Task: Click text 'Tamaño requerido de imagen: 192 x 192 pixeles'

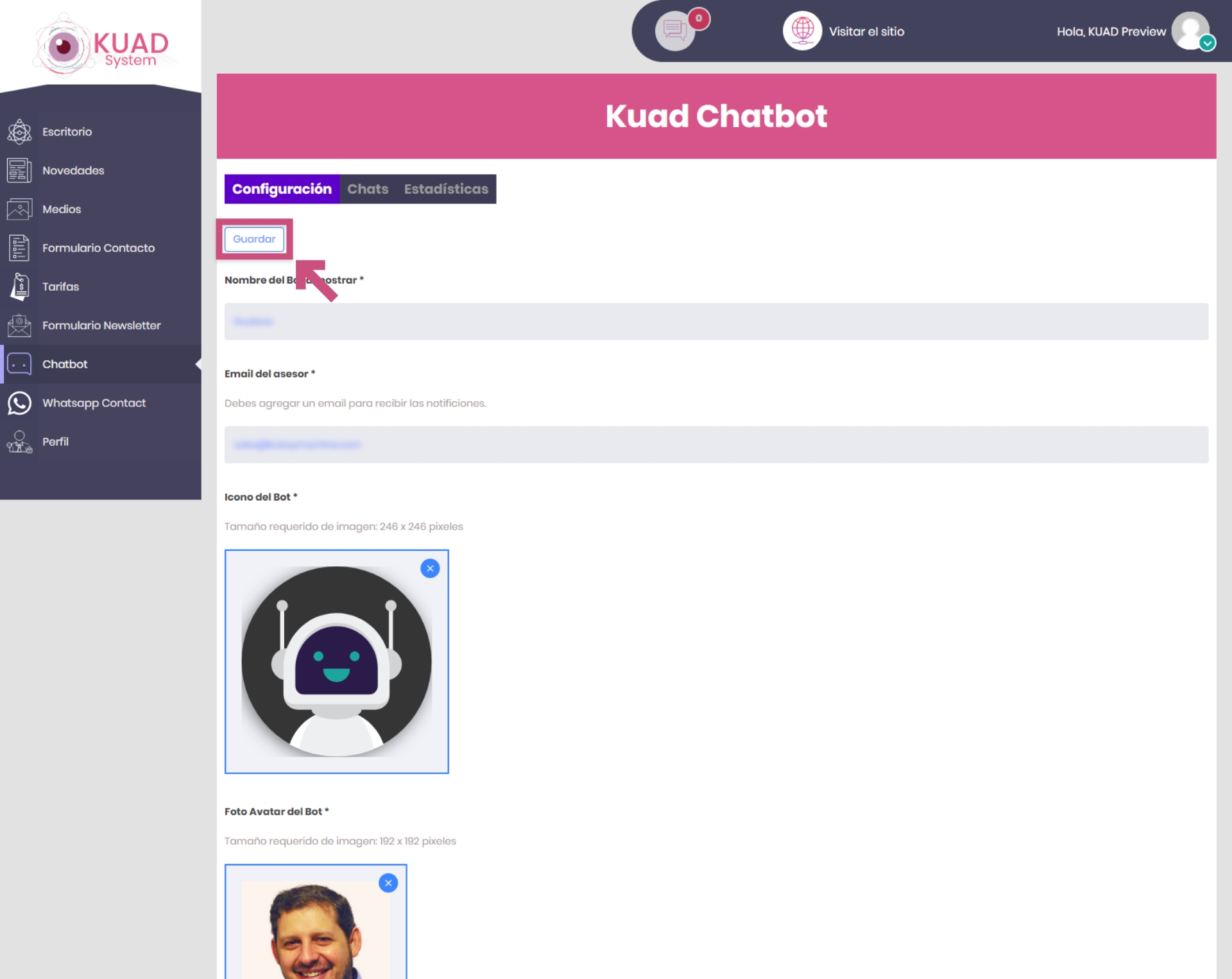Action: pos(340,841)
